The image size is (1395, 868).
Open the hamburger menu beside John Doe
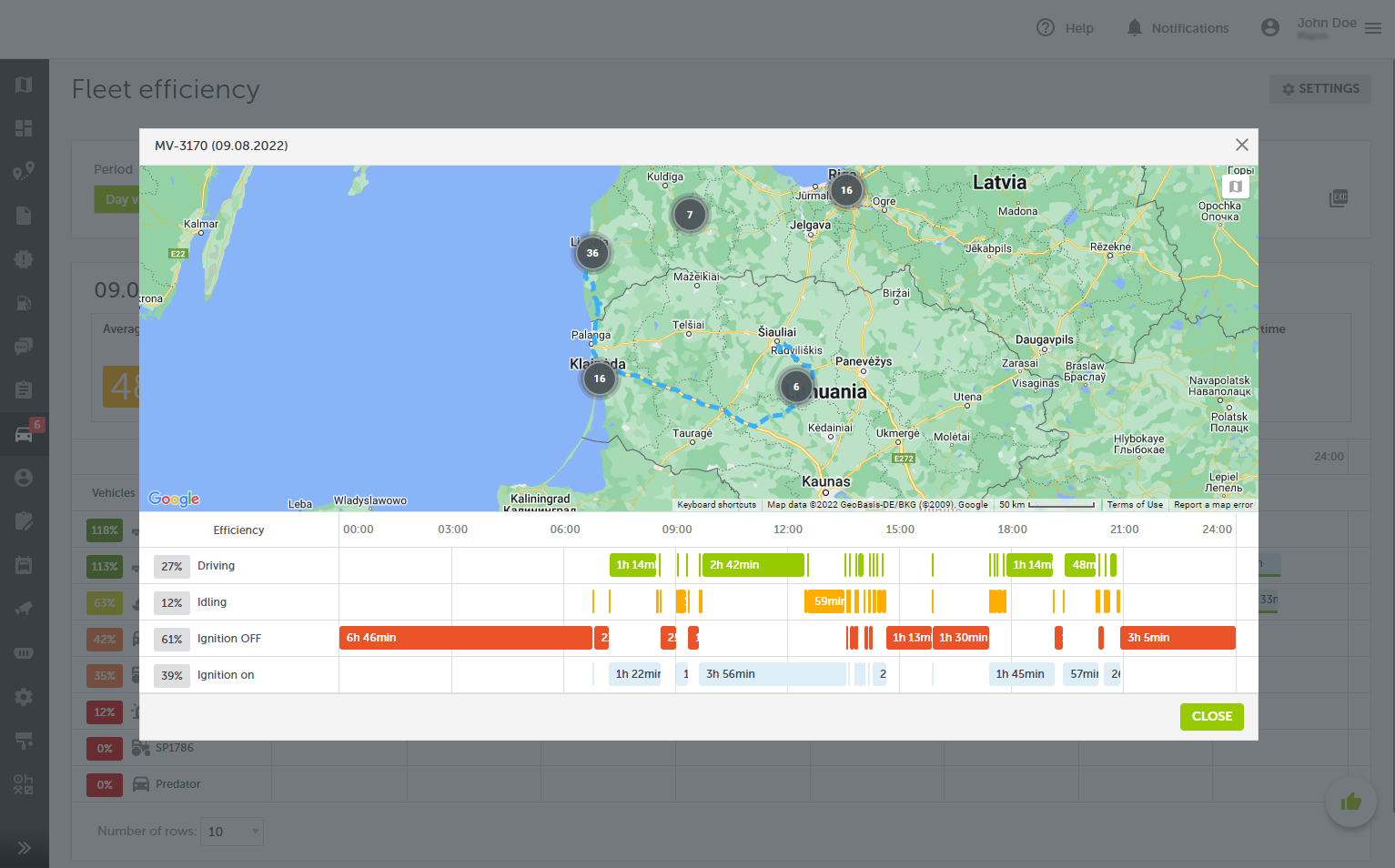[1373, 28]
